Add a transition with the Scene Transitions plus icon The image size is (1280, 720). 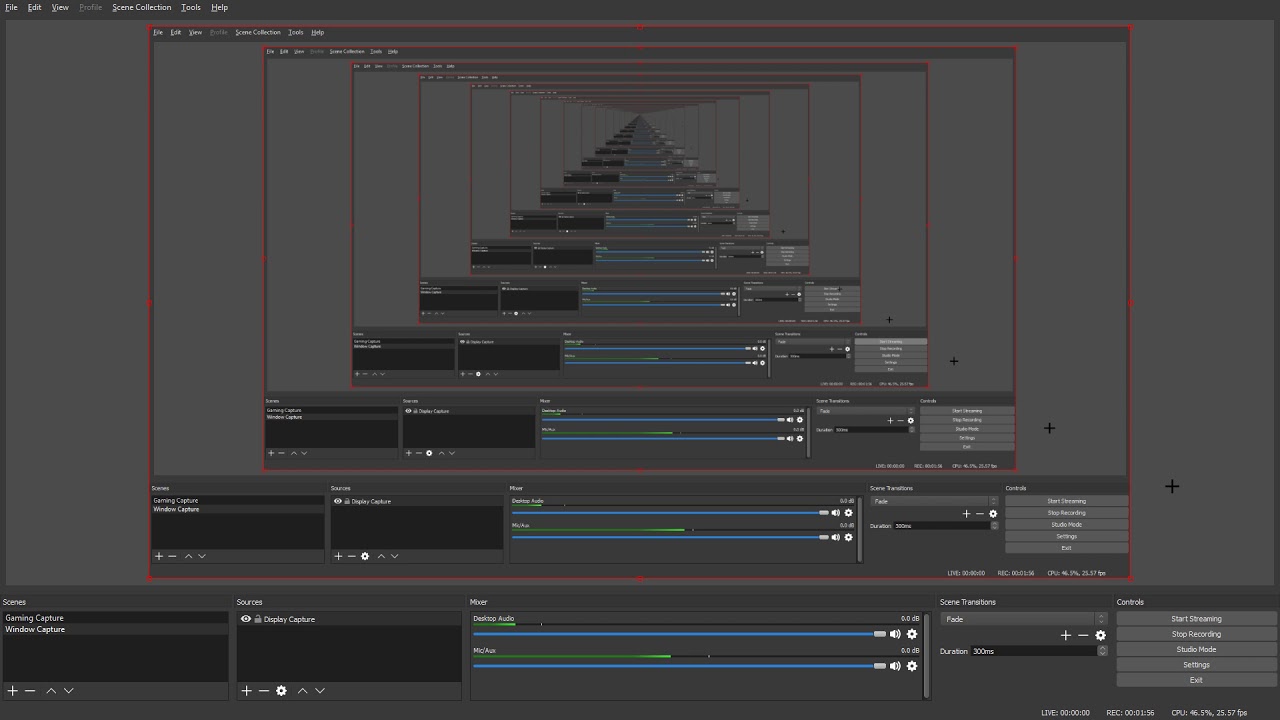pos(1066,635)
